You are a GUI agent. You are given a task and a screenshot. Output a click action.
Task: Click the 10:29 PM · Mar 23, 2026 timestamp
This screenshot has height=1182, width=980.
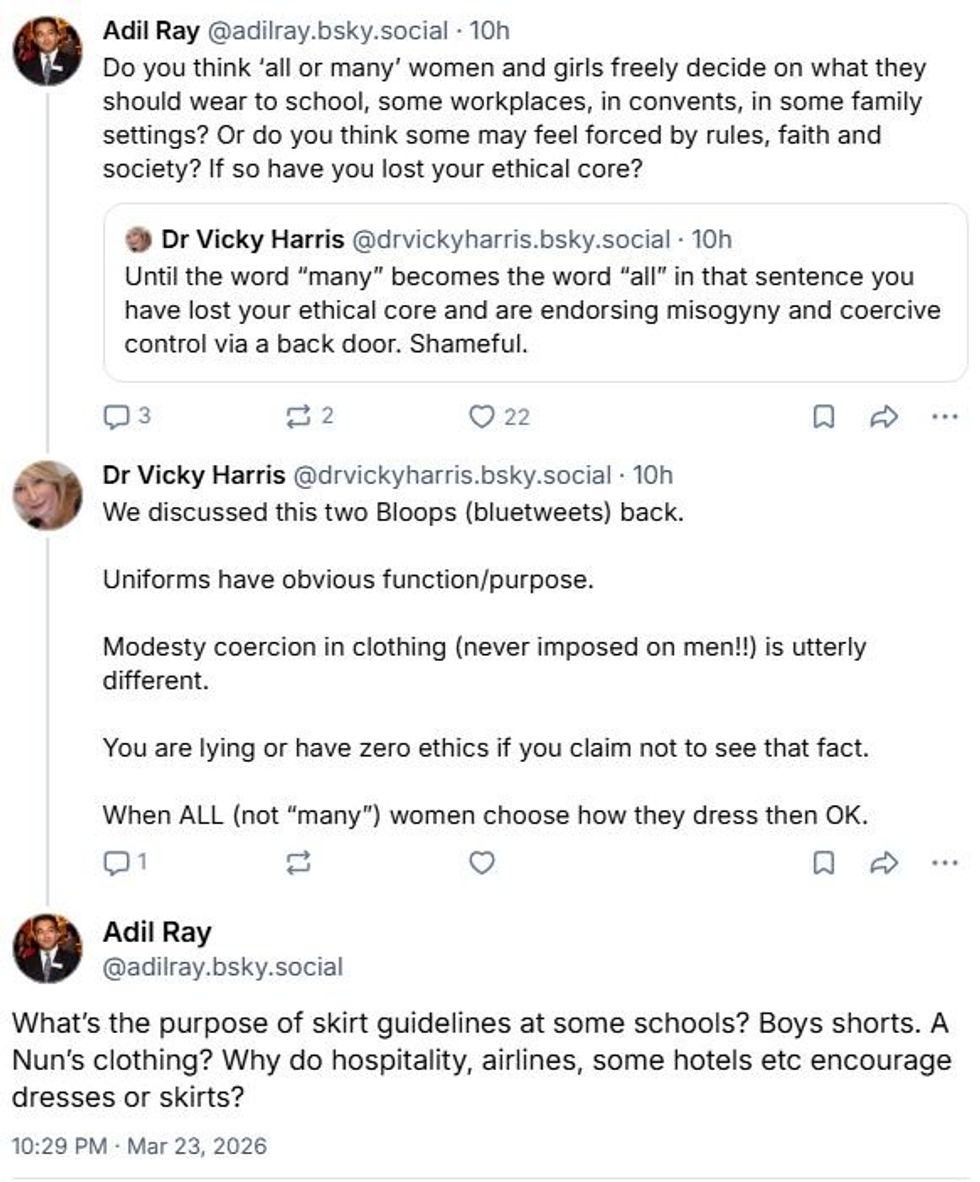[x=139, y=1145]
